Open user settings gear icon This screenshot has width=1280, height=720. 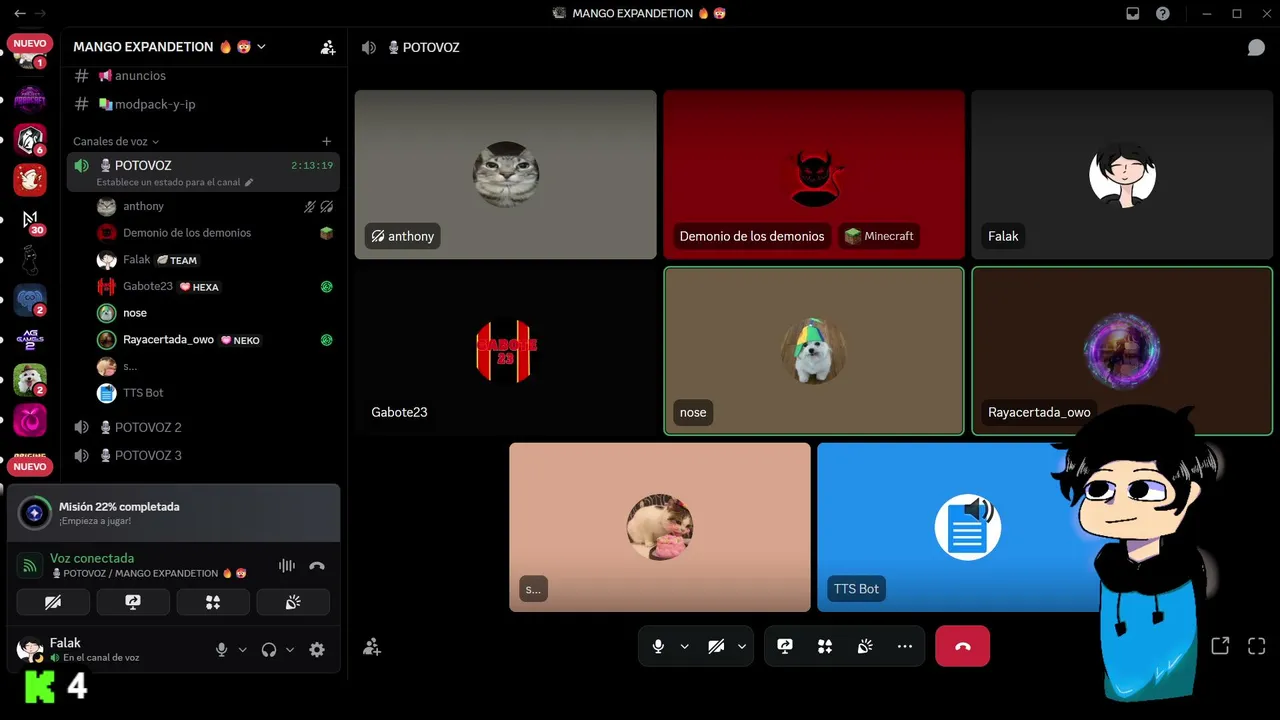317,650
